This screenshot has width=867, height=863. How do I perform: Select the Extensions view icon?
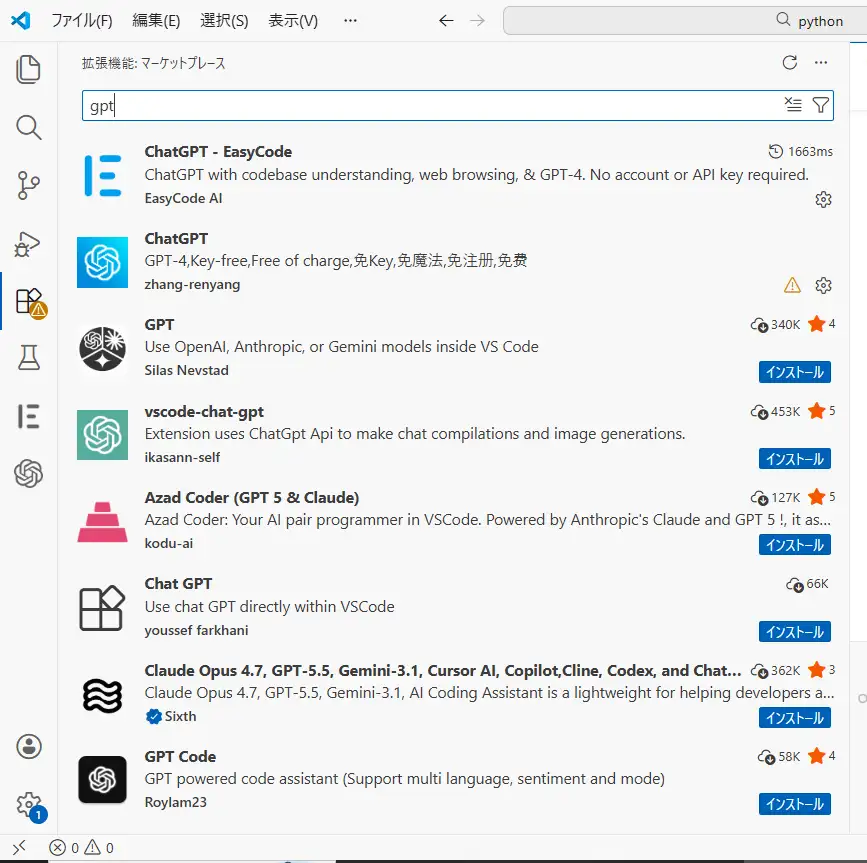30,302
